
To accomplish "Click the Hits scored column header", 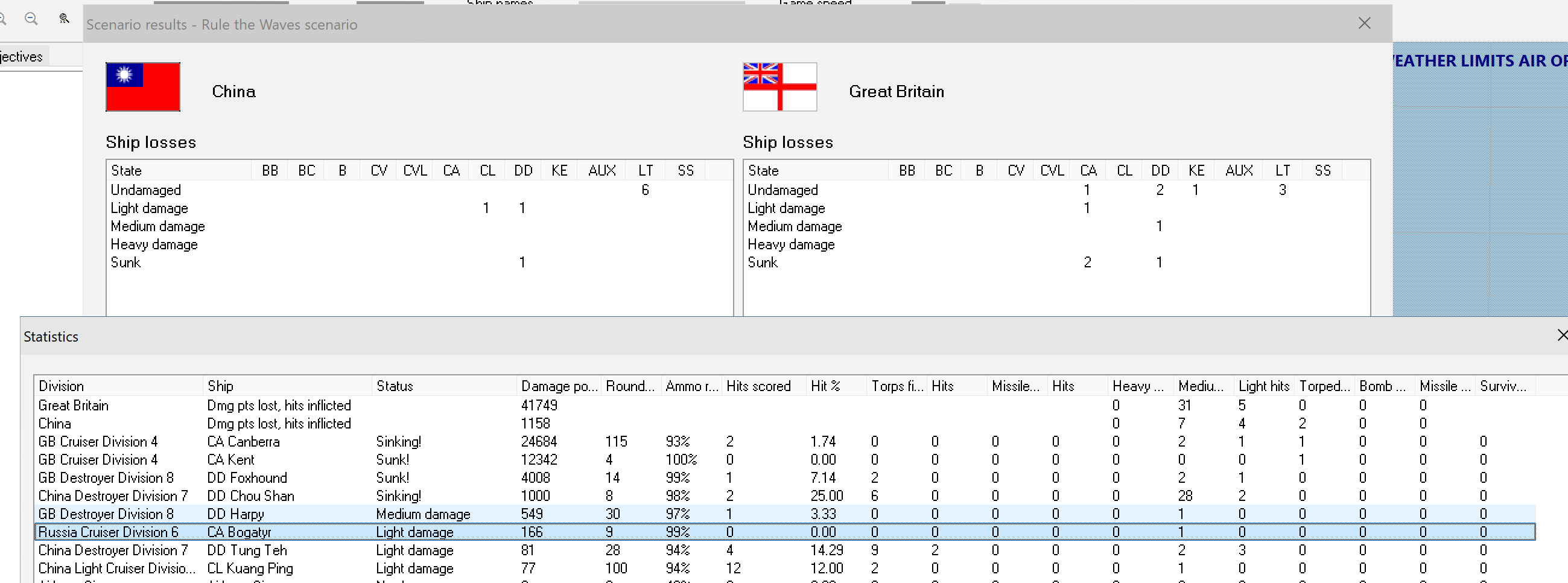I will point(758,386).
